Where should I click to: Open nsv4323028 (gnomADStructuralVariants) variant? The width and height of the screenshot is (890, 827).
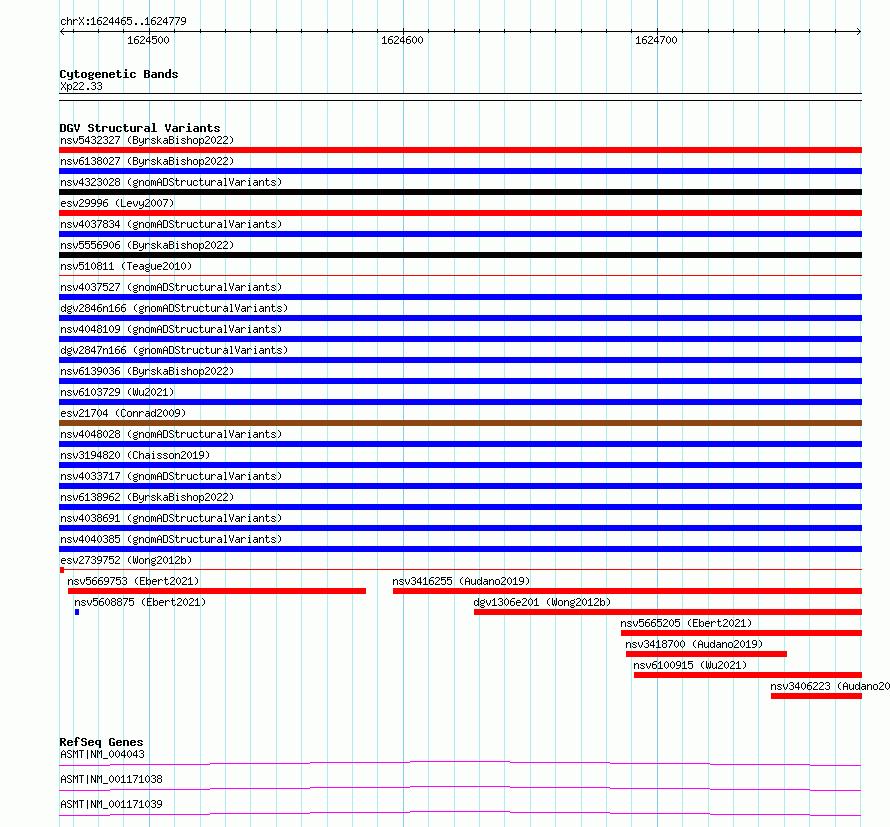(171, 182)
